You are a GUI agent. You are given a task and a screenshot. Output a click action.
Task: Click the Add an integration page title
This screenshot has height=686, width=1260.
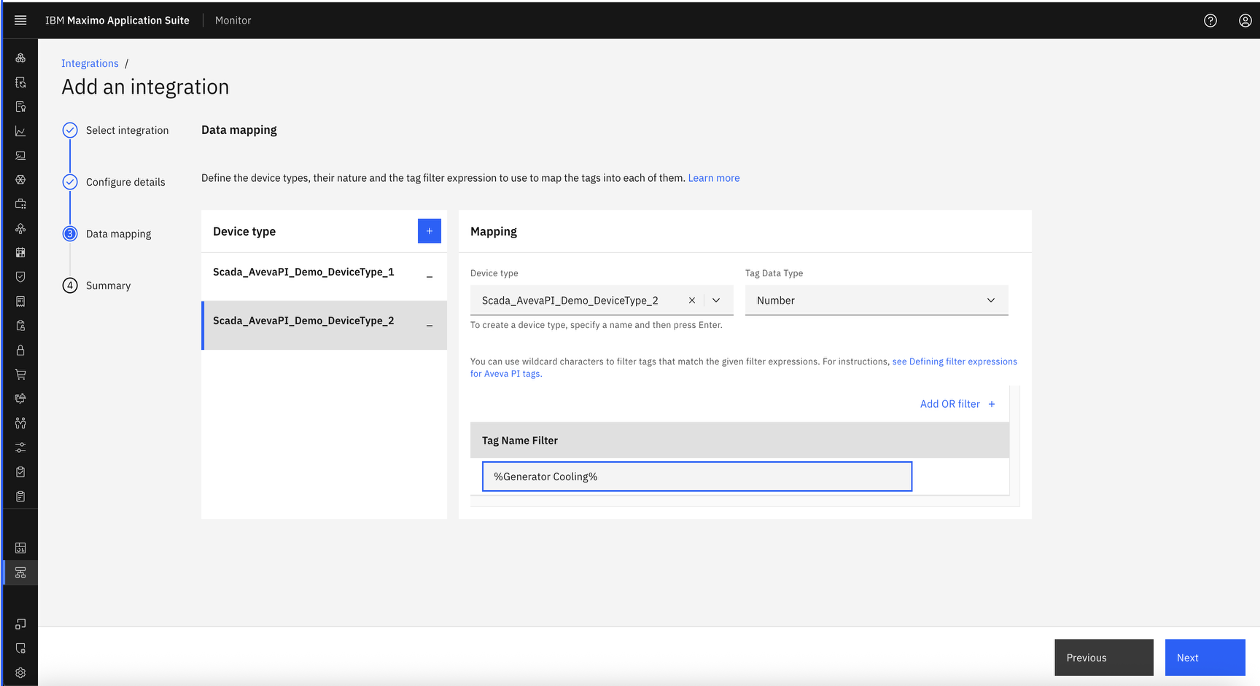click(145, 87)
